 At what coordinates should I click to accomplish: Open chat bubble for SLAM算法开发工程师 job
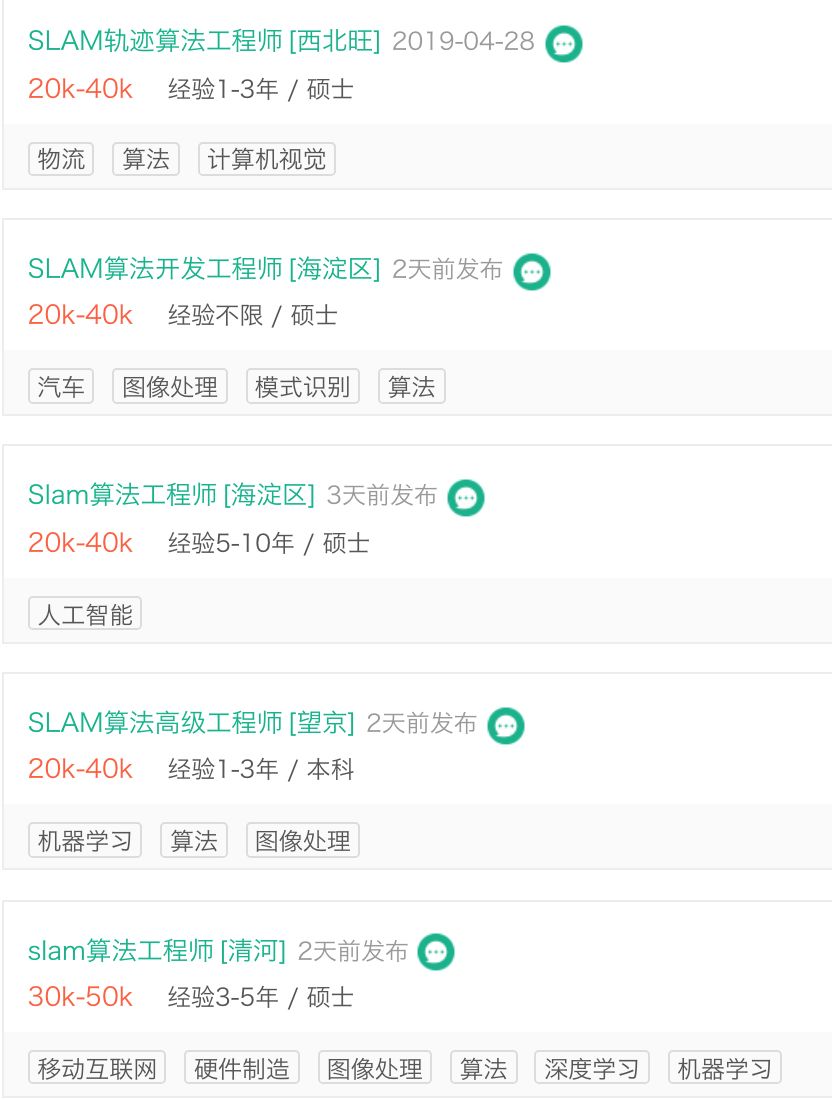532,272
